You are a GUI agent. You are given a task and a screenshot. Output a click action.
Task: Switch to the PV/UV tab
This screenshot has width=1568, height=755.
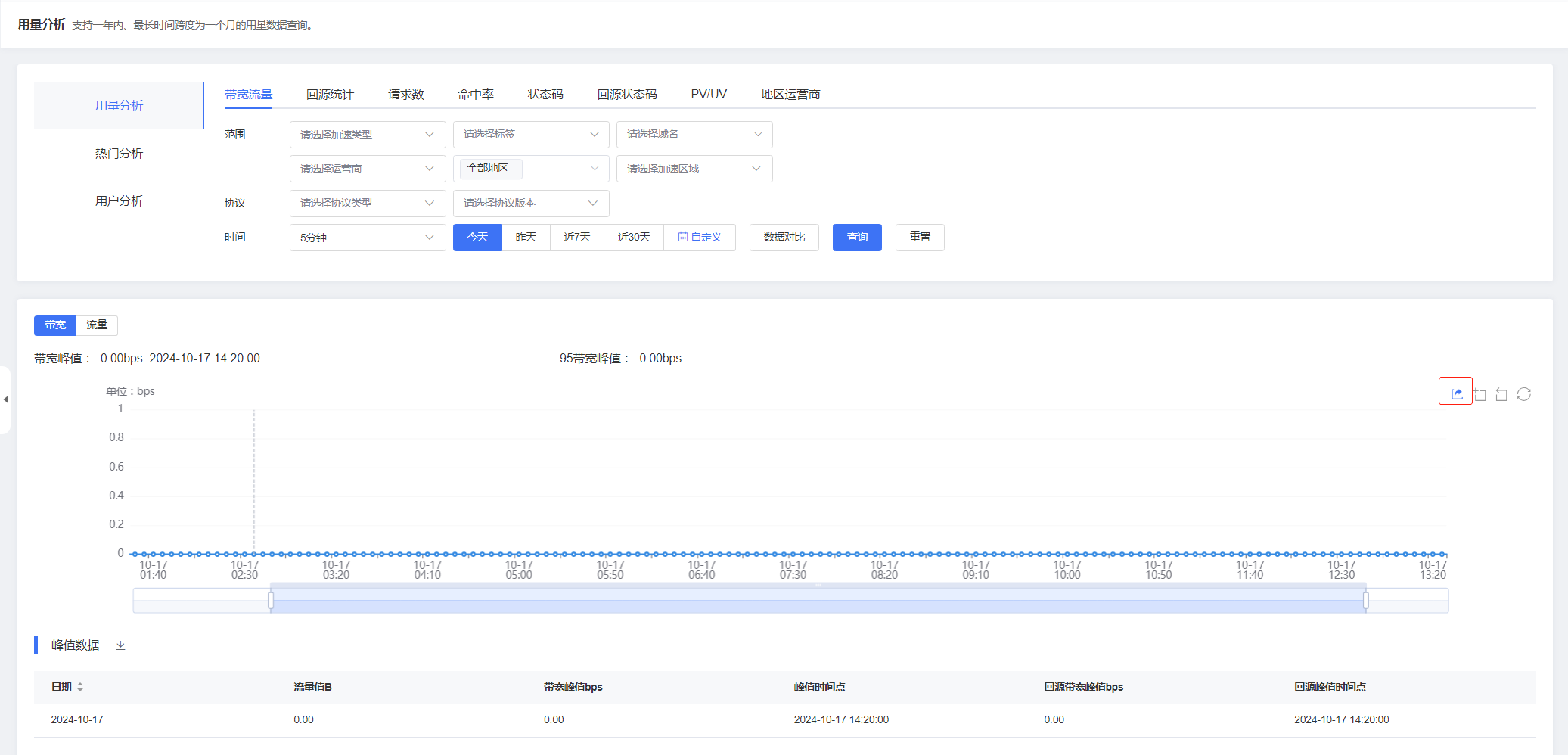[x=709, y=95]
